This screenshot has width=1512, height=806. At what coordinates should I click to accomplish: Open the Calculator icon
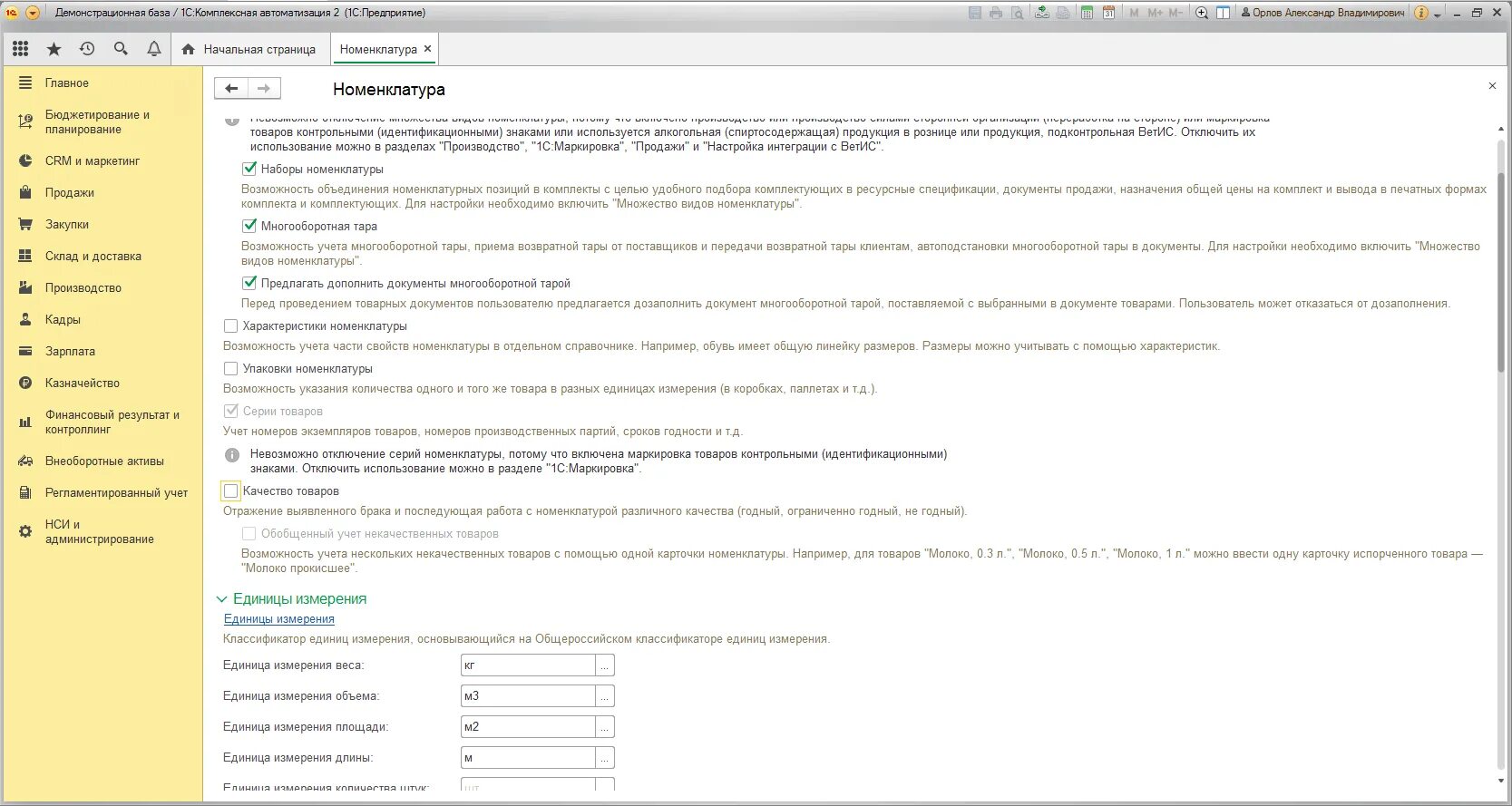(x=1087, y=13)
